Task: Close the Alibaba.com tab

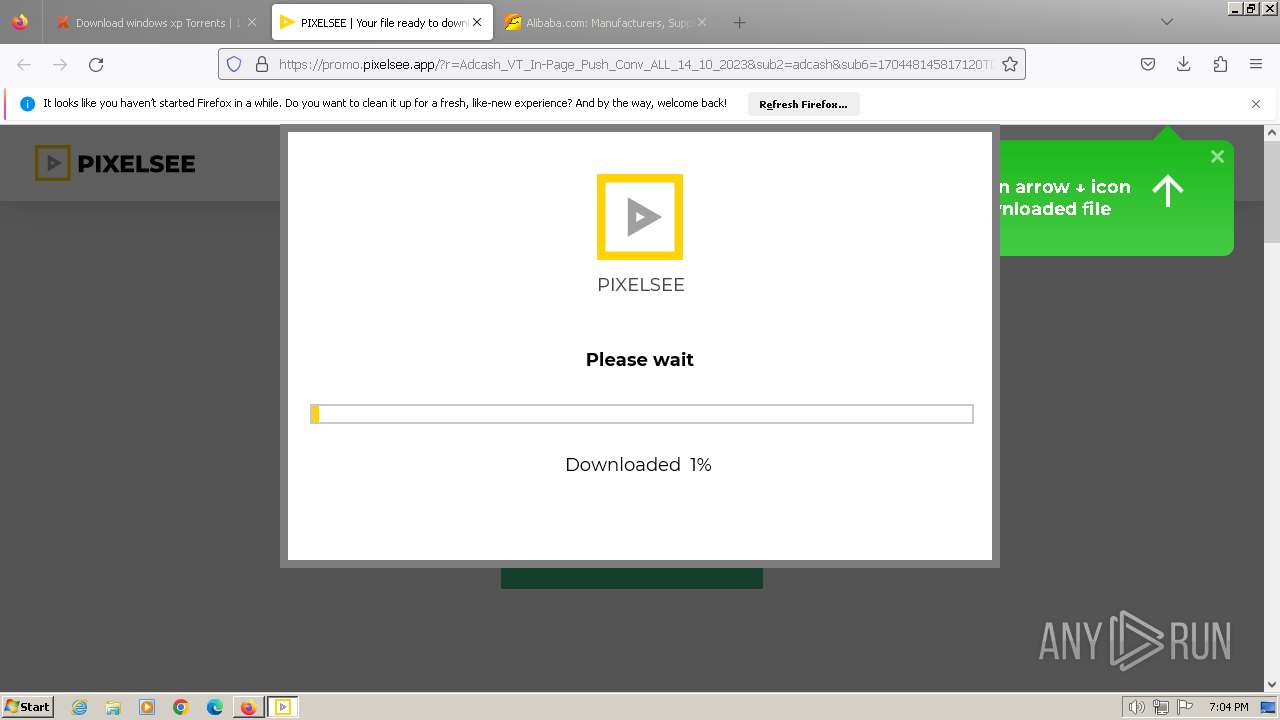Action: [701, 22]
